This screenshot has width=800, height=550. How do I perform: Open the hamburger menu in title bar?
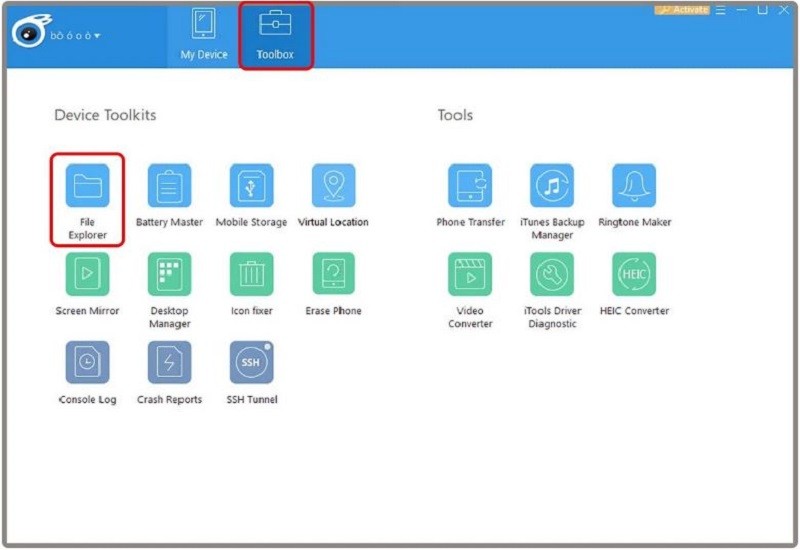click(x=720, y=10)
